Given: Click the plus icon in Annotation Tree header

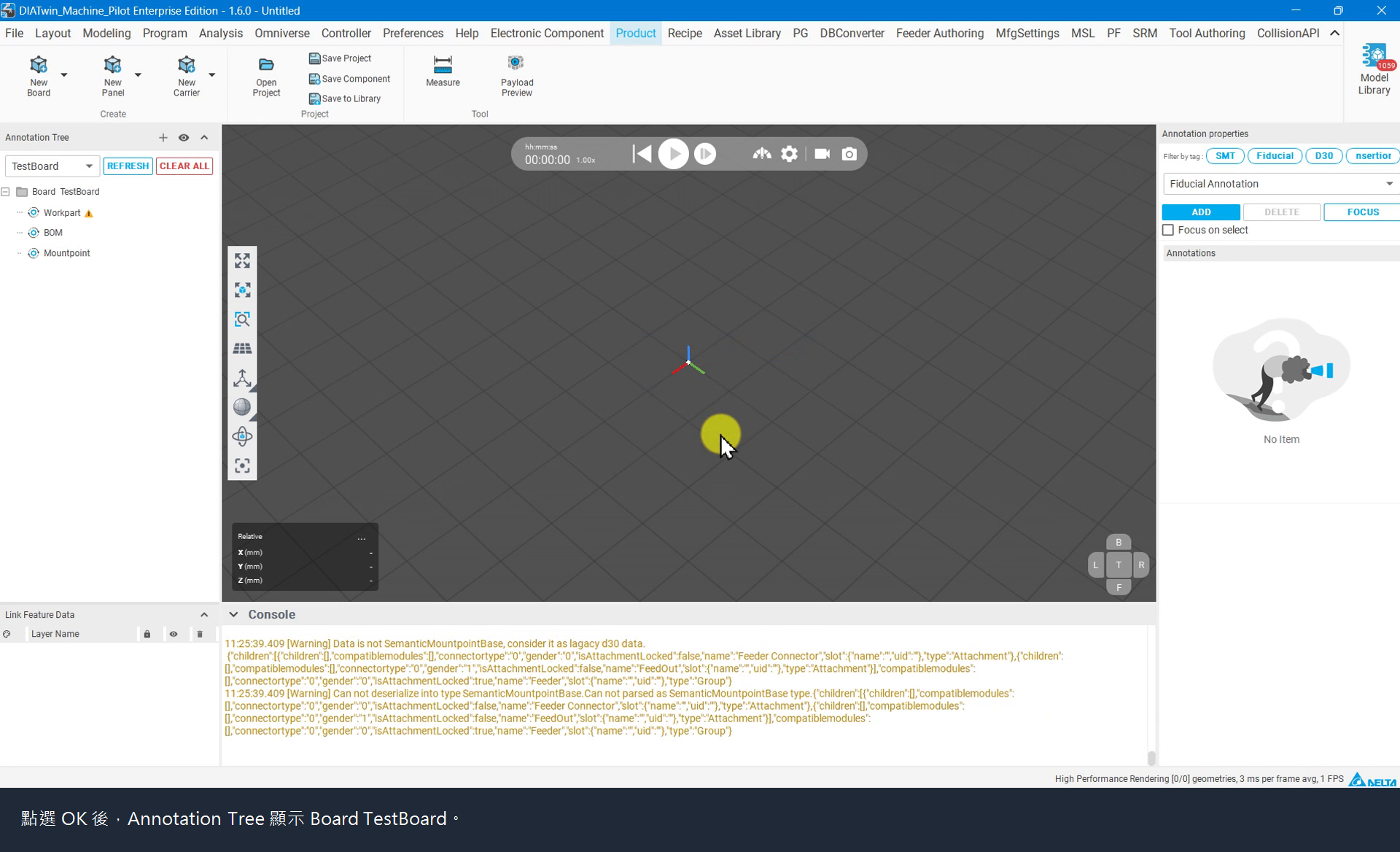Looking at the screenshot, I should pyautogui.click(x=163, y=137).
